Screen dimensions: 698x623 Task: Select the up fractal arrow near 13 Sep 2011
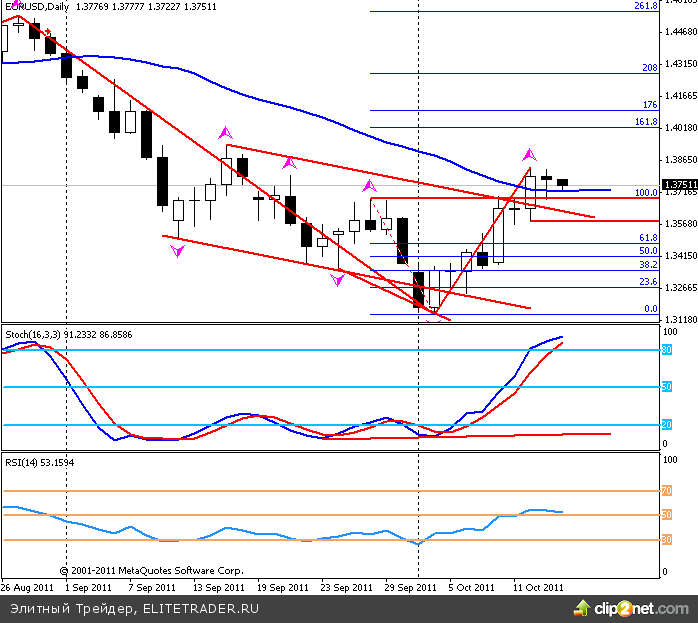(x=226, y=132)
